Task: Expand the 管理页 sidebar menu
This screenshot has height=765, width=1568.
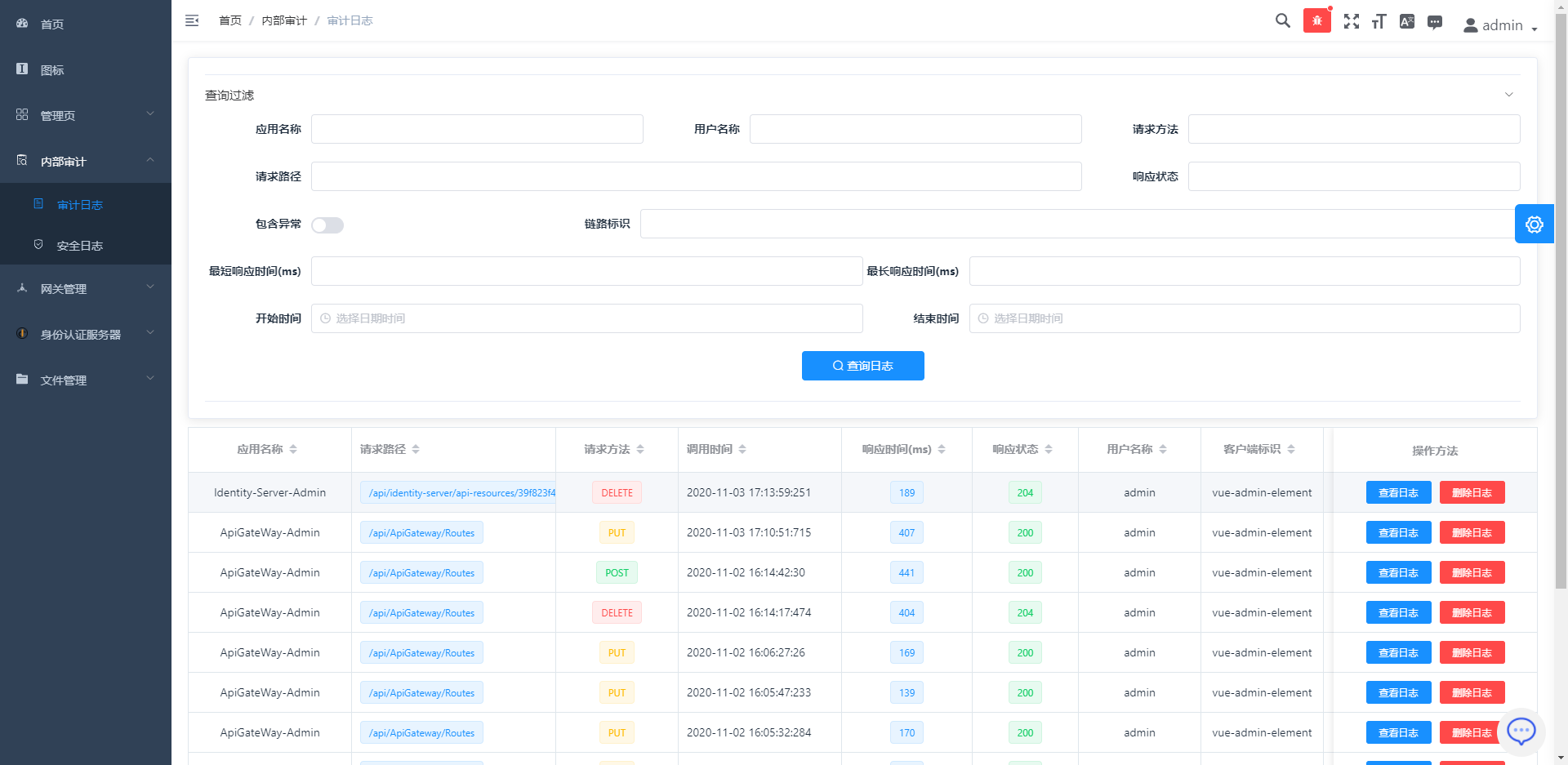Action: coord(86,115)
